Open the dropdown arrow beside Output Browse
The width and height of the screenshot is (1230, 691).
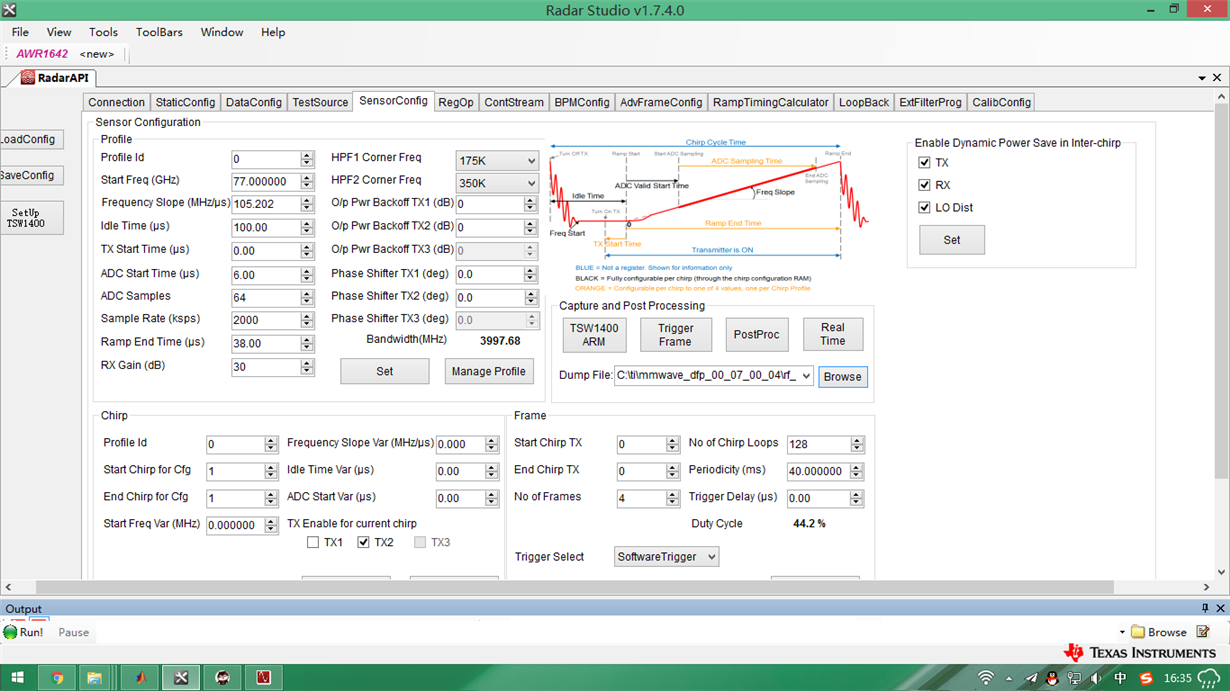pos(1122,632)
